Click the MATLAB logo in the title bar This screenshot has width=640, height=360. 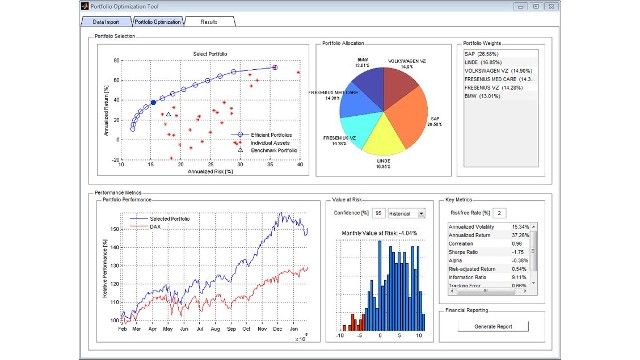(x=85, y=6)
